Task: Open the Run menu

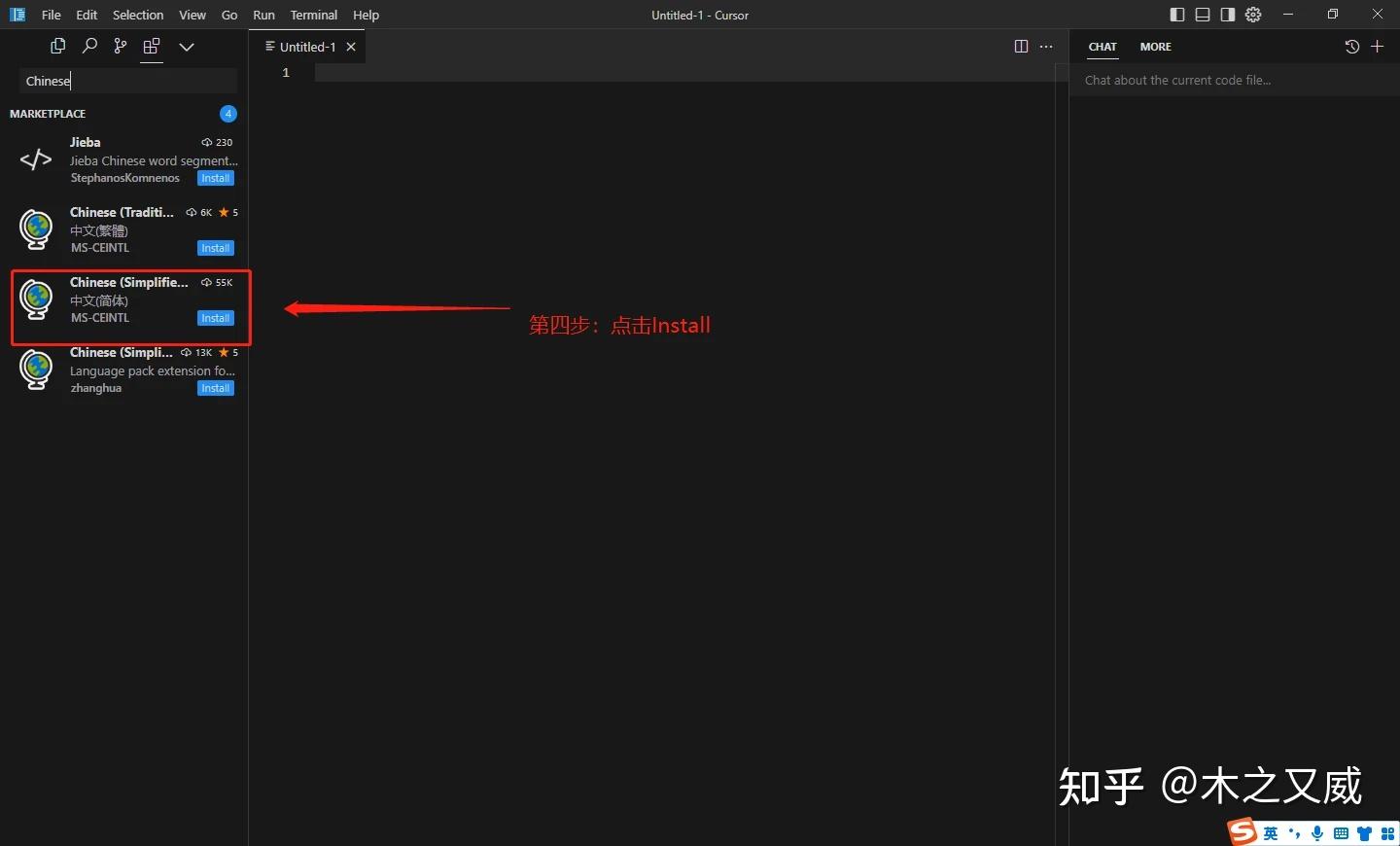Action: [x=263, y=15]
